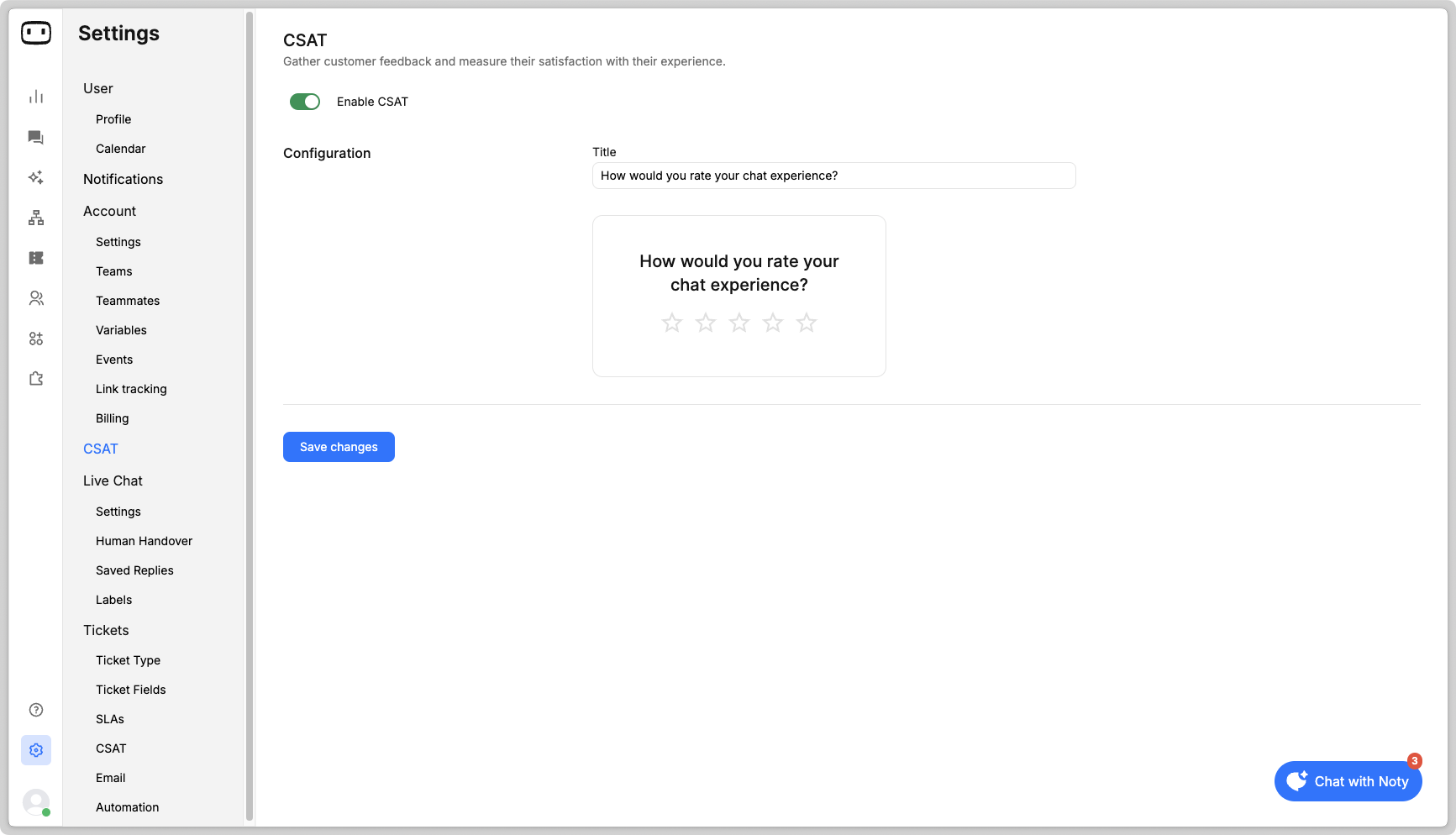Screen dimensions: 1456x835
Task: Open Chat with Noty widget
Action: point(1348,781)
